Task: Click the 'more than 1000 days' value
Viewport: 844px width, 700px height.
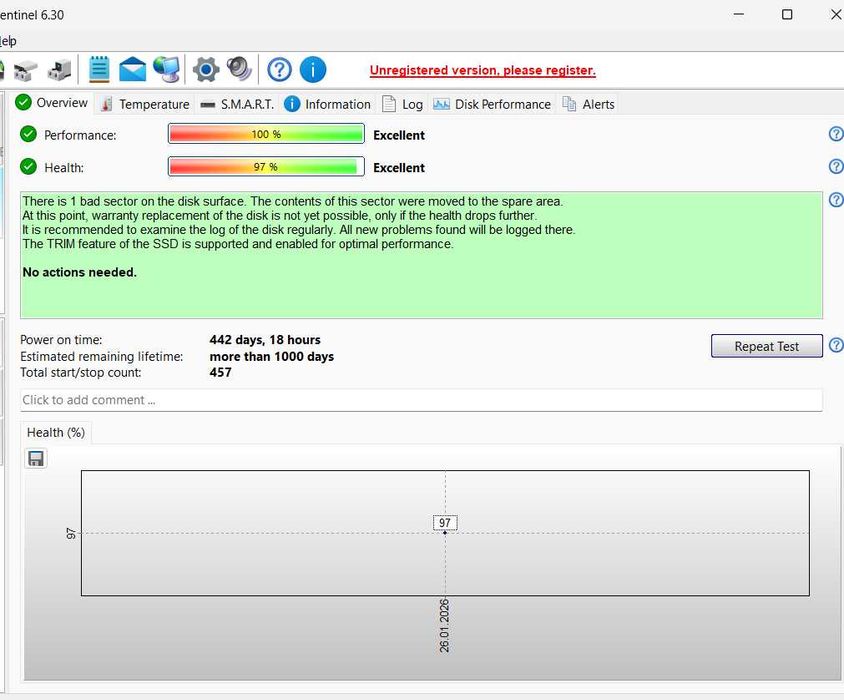Action: [272, 356]
